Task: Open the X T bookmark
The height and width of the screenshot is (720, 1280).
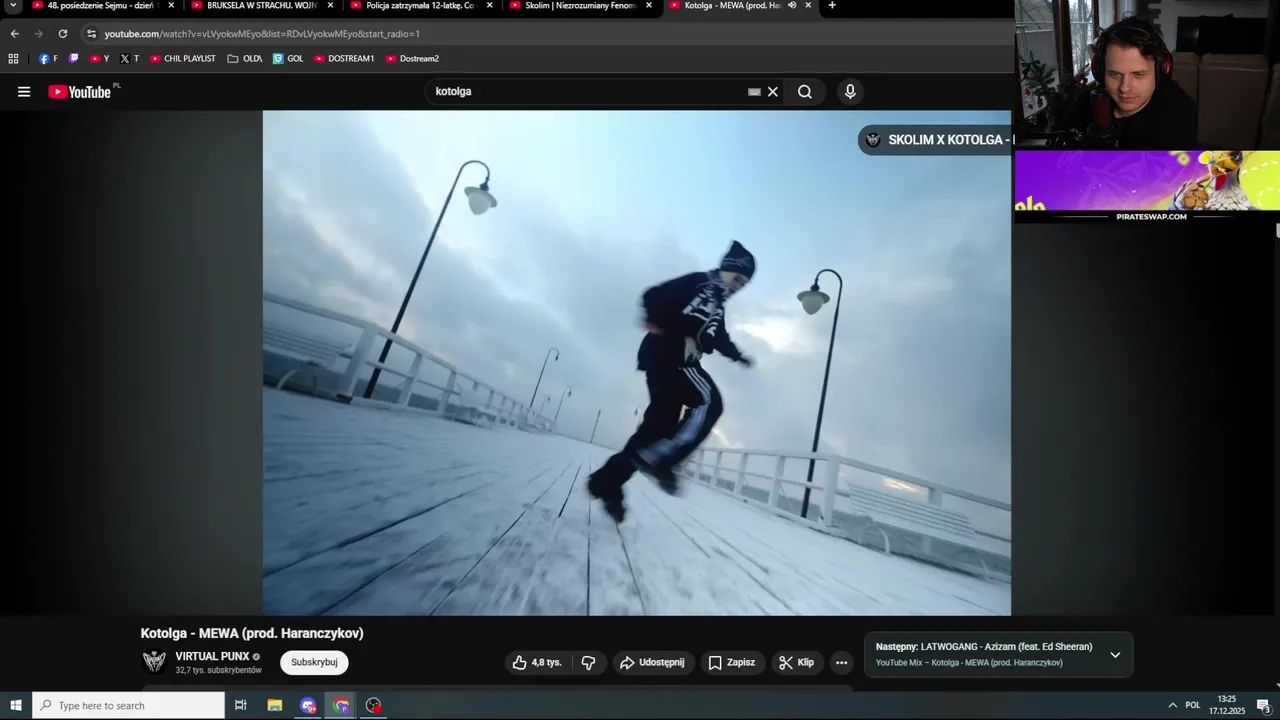Action: point(129,58)
